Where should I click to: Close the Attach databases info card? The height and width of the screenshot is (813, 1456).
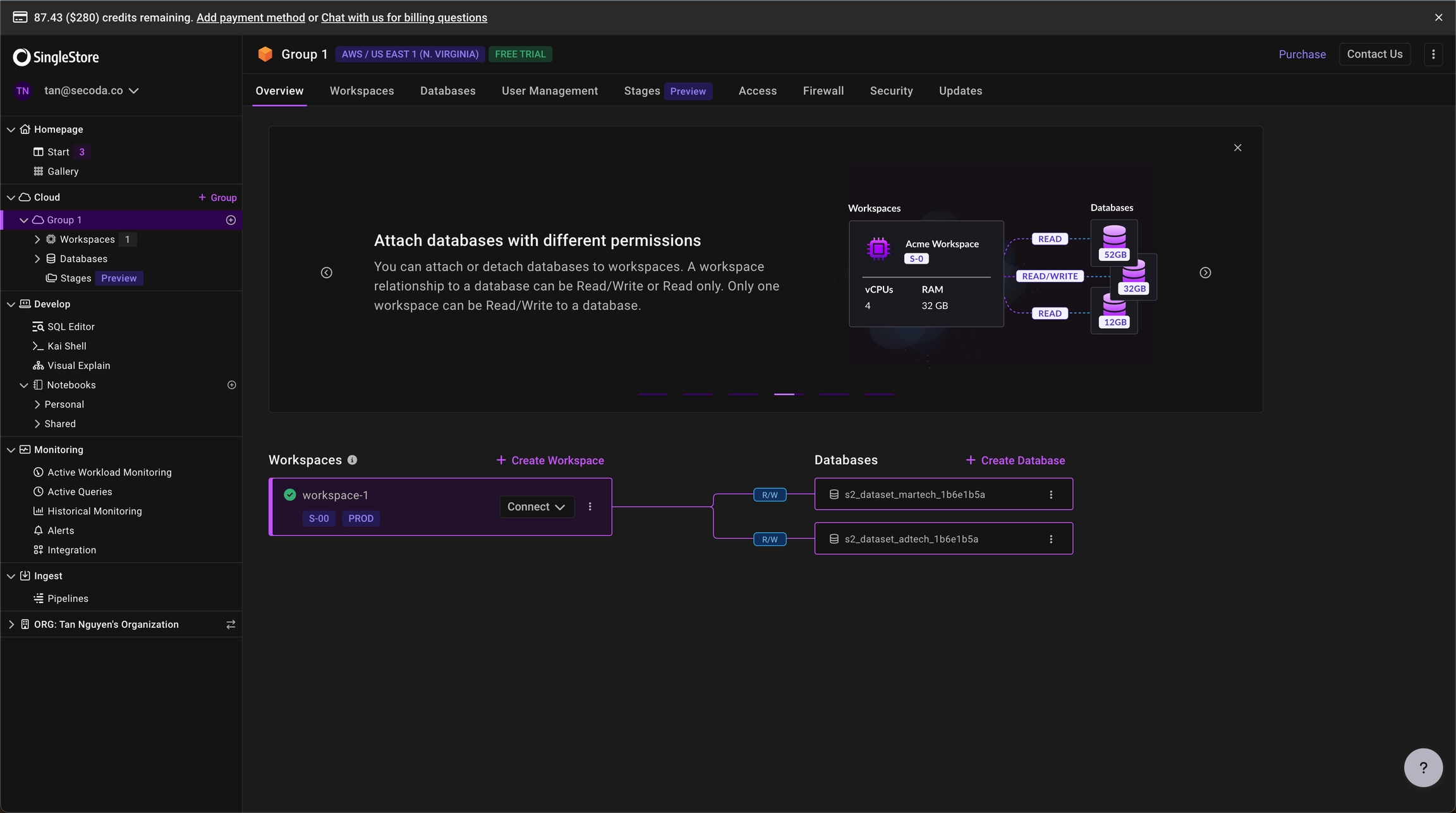click(x=1238, y=148)
